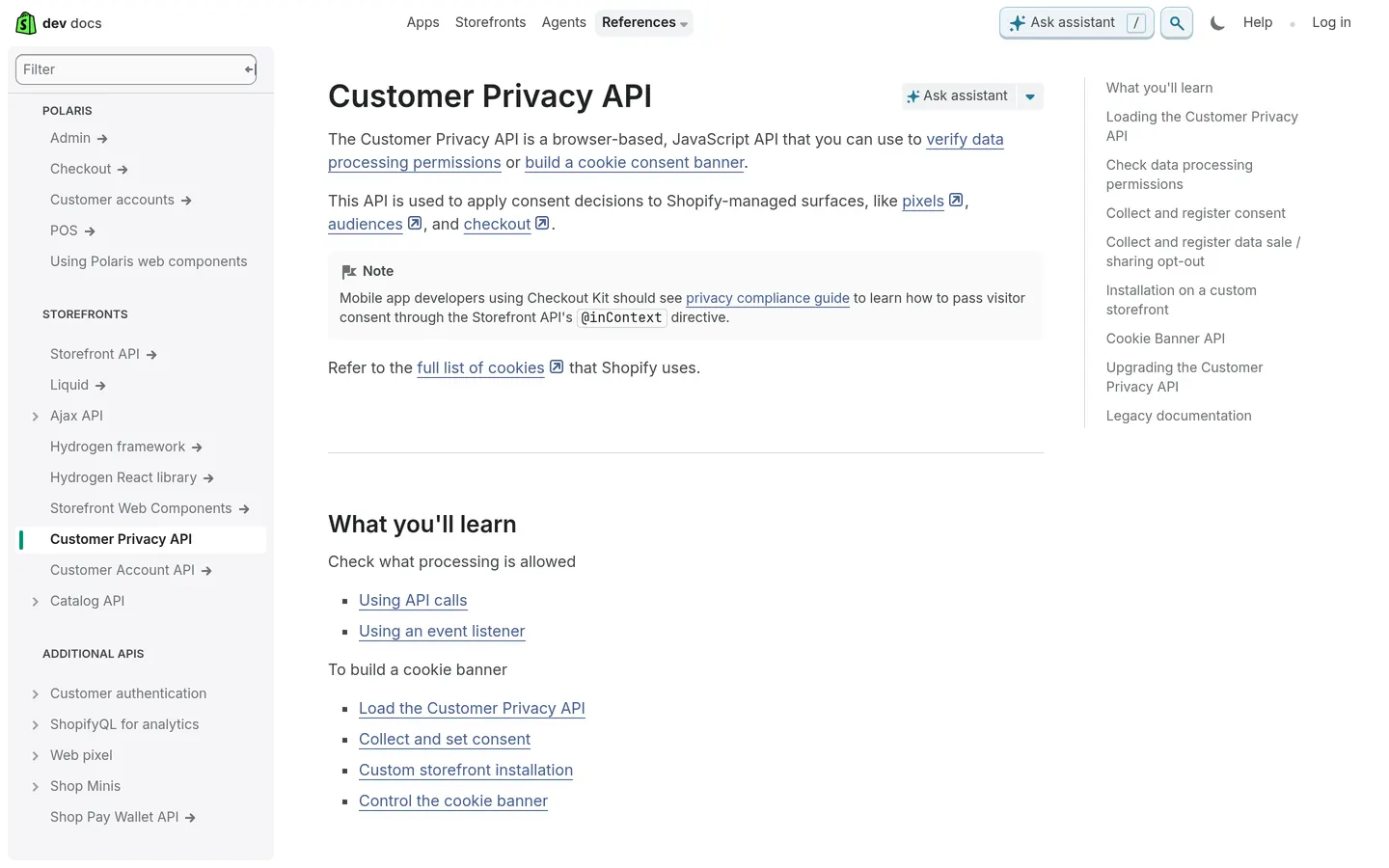Click the arrow icon next to Customer Account API
The image size is (1389, 868).
pos(208,570)
